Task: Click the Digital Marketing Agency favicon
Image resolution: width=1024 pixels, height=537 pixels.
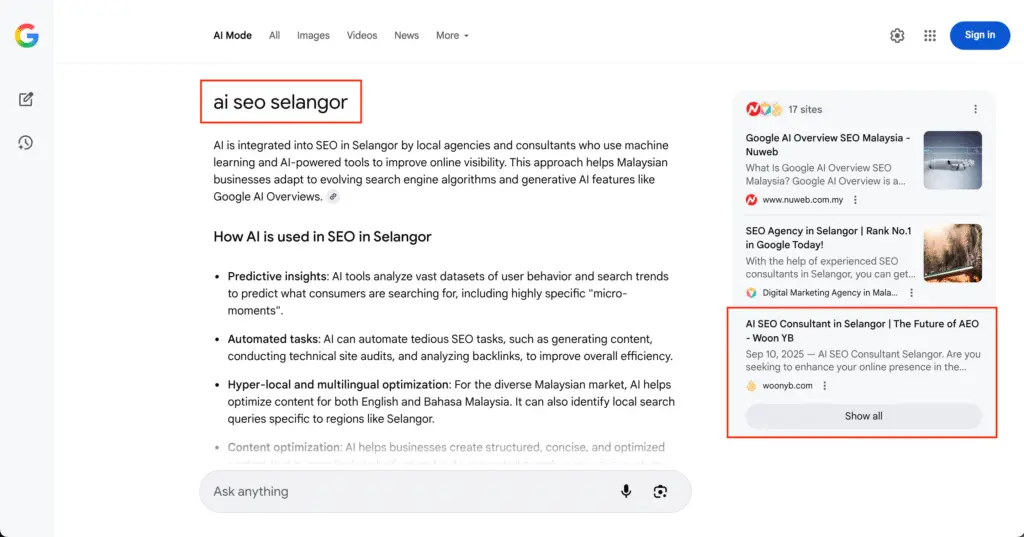Action: (x=752, y=293)
